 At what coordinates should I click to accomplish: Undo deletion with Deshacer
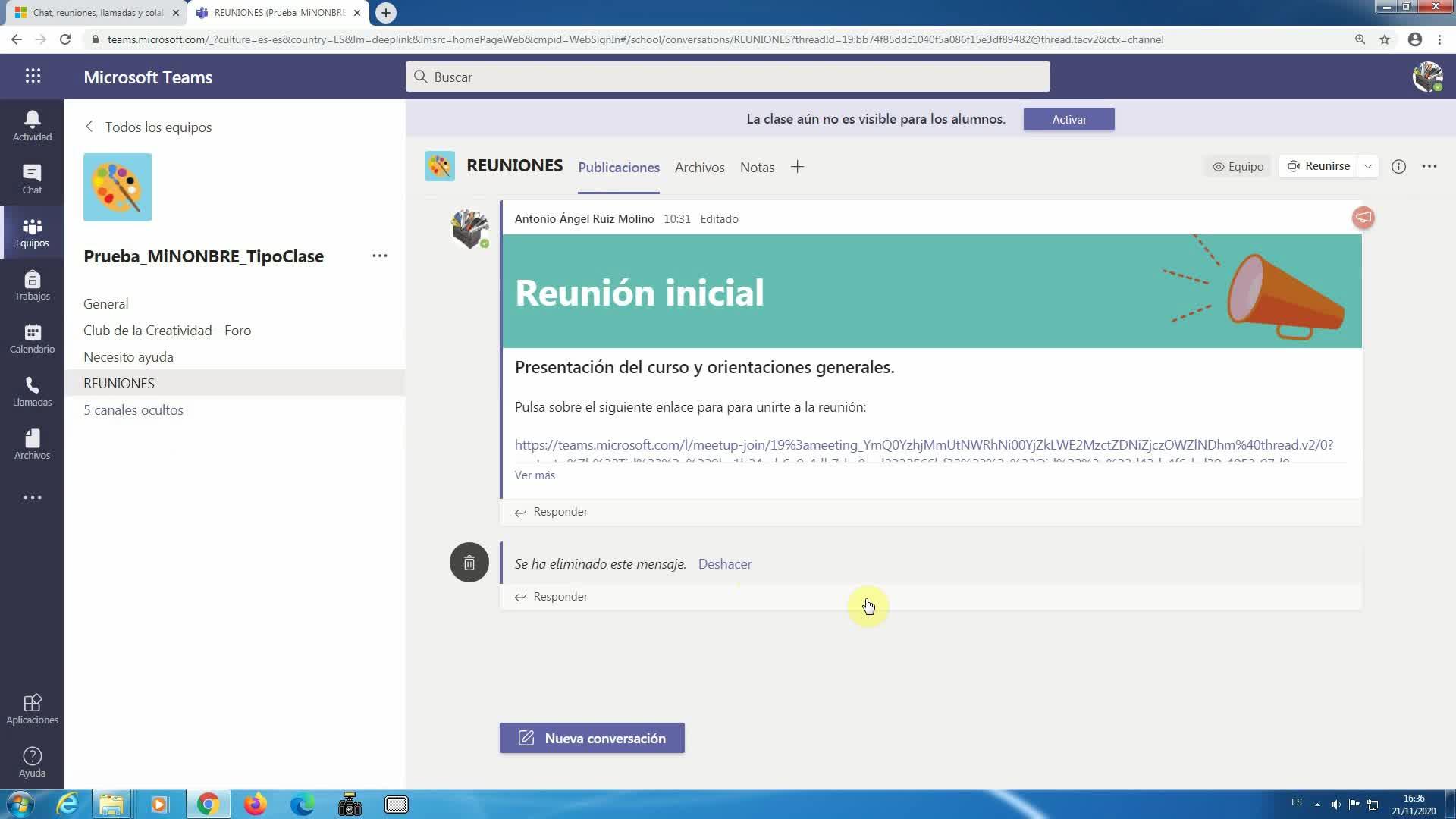point(725,564)
